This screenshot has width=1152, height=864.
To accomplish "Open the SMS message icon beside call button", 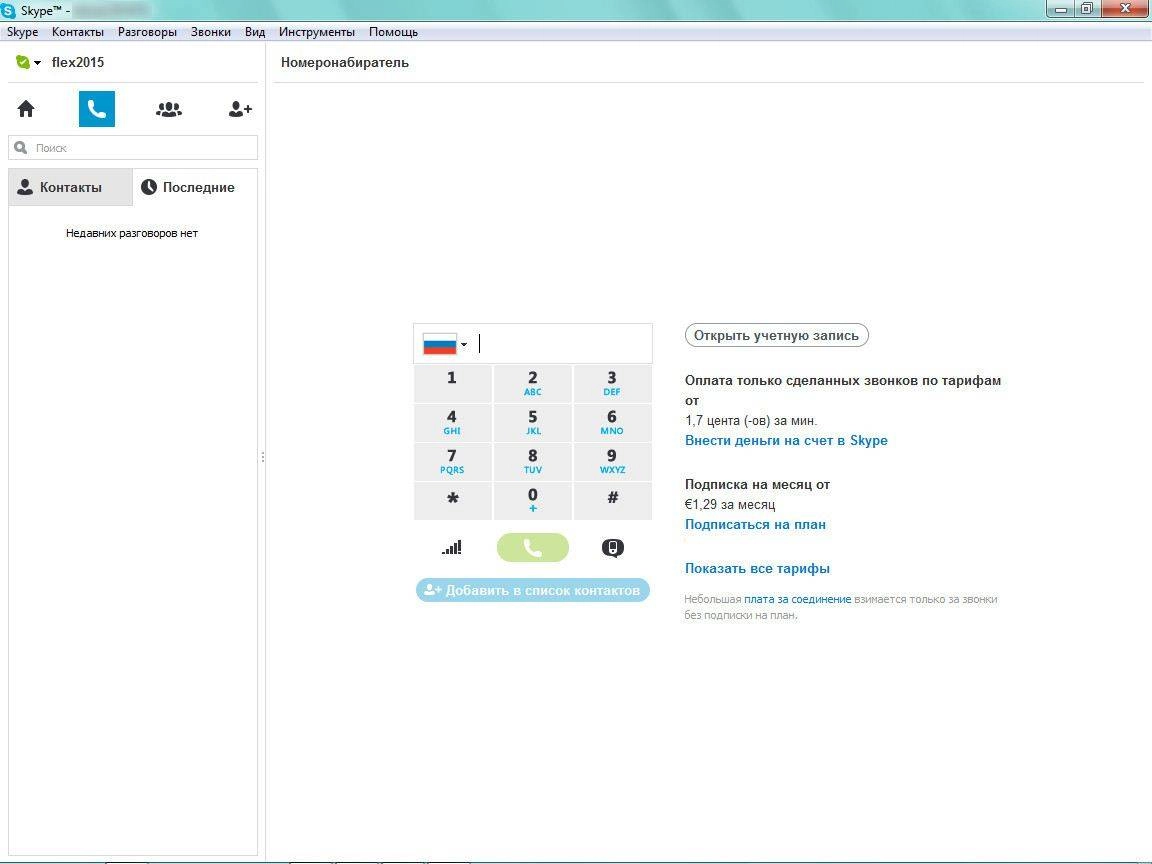I will point(613,547).
